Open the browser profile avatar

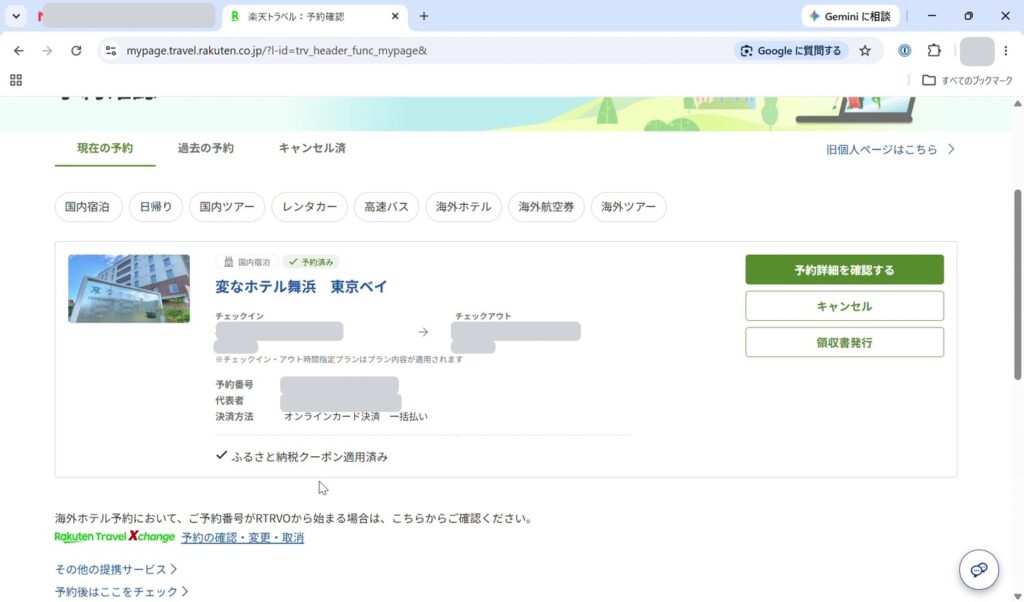click(x=976, y=51)
